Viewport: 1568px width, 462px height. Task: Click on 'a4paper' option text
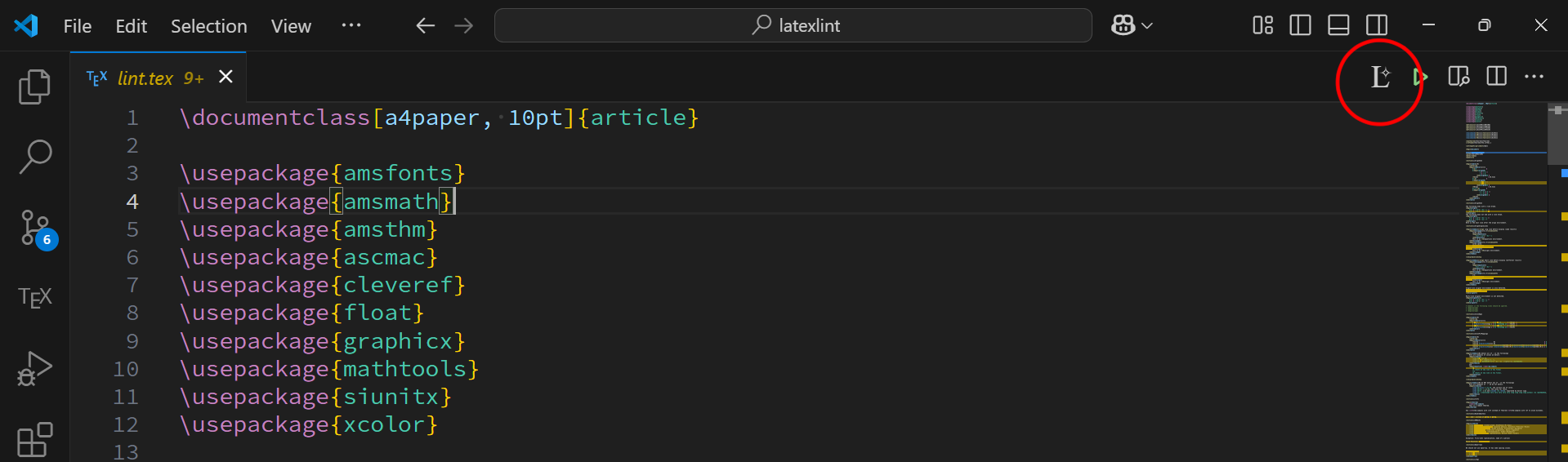[432, 118]
